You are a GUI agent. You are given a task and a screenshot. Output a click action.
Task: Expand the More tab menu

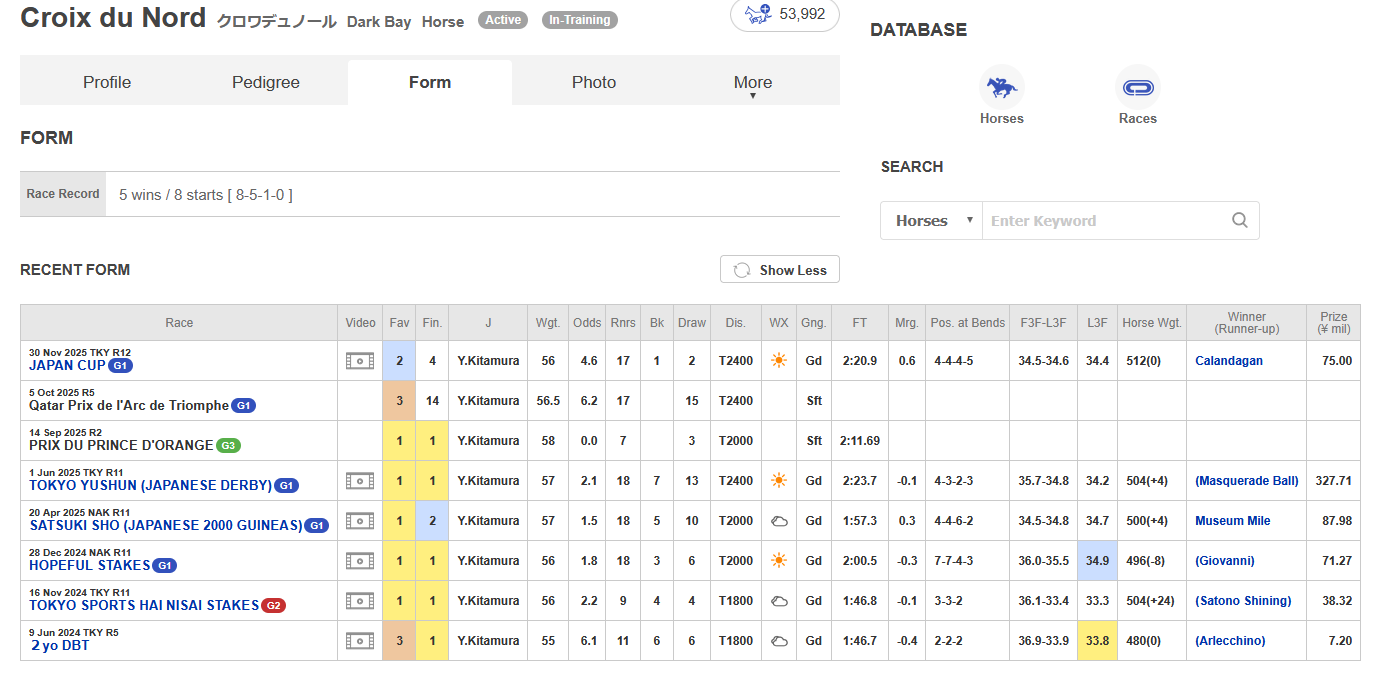(753, 83)
